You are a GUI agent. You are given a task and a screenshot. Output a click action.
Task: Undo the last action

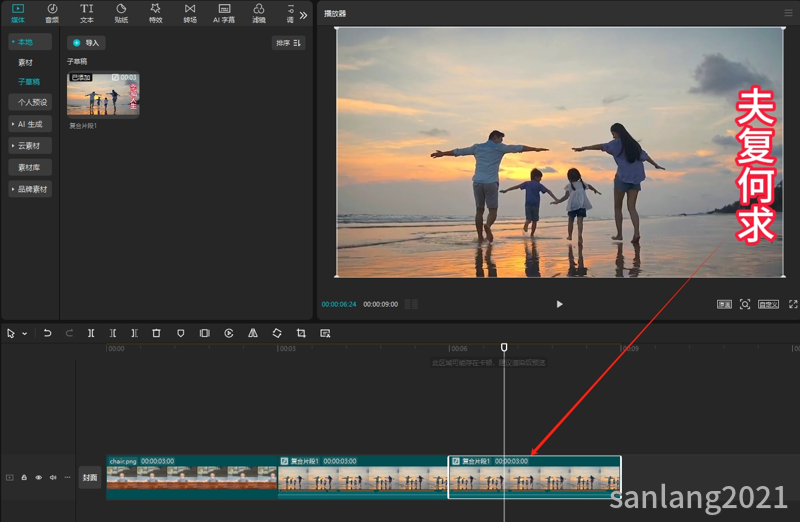[47, 333]
